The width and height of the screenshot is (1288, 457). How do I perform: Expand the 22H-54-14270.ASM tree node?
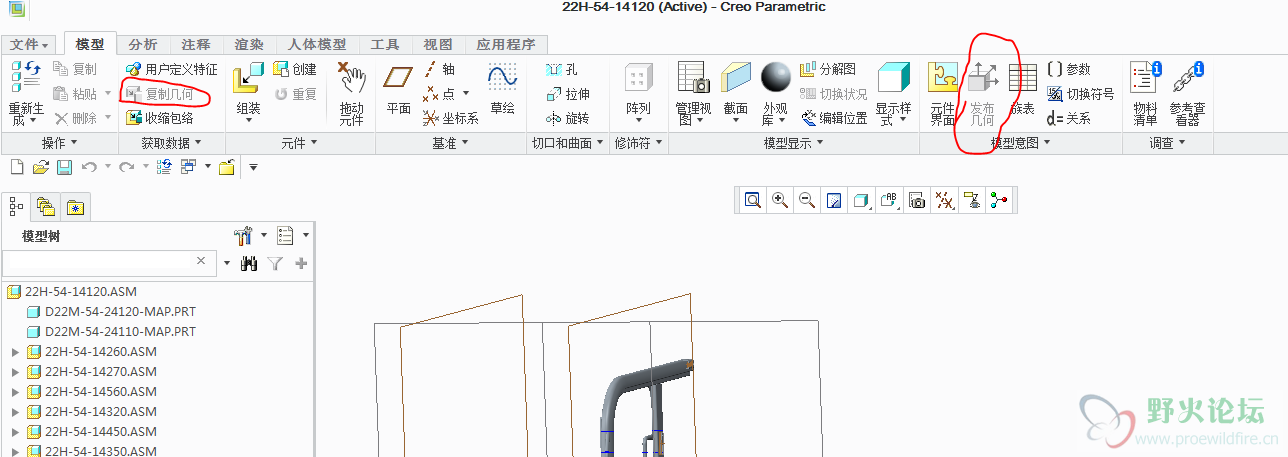[x=14, y=371]
